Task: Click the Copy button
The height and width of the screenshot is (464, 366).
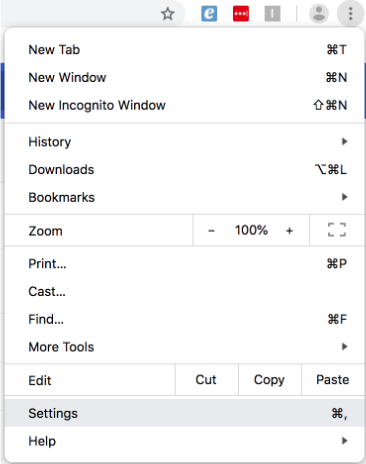Action: point(270,380)
